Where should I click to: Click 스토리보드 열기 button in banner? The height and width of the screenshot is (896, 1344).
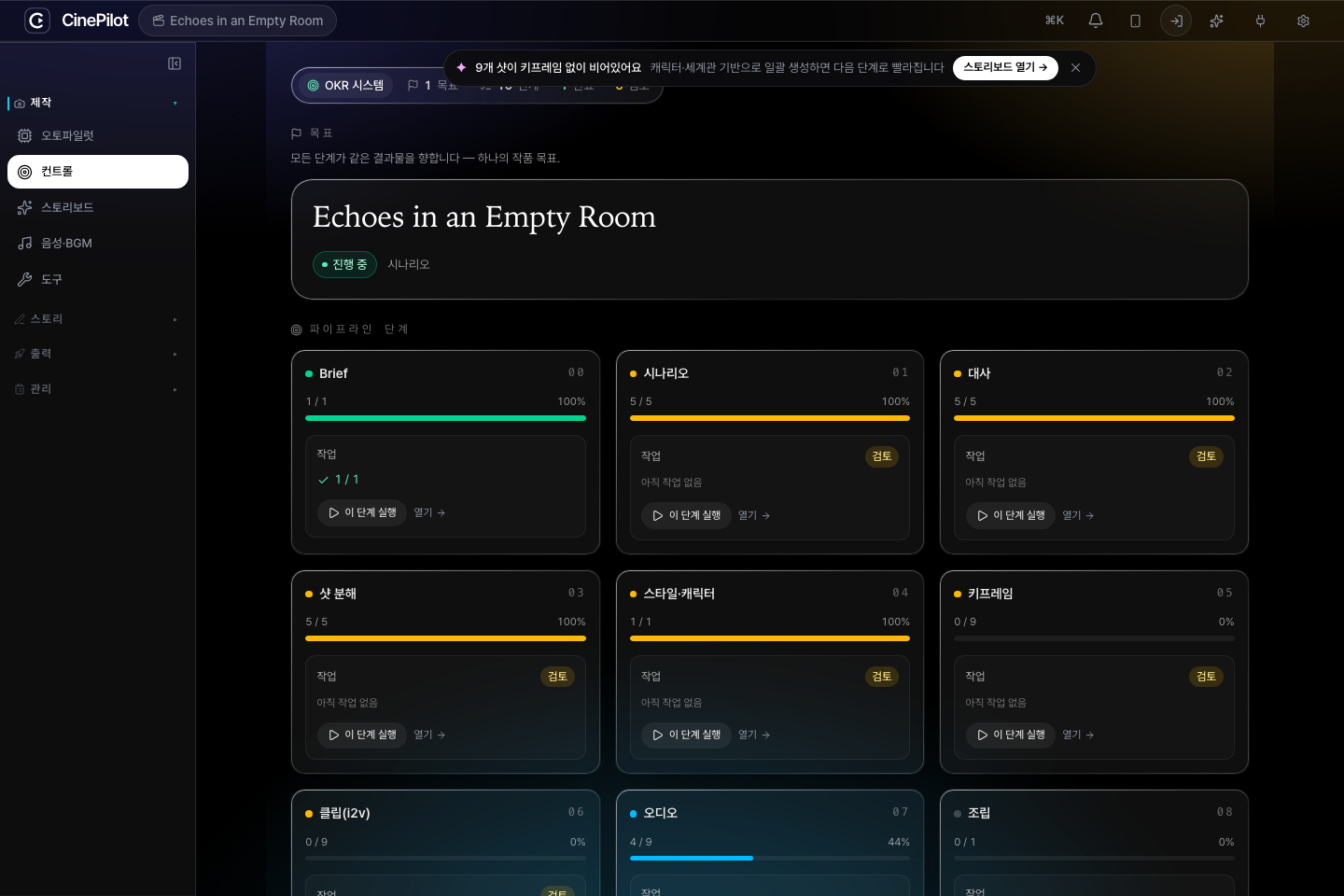pyautogui.click(x=1005, y=67)
